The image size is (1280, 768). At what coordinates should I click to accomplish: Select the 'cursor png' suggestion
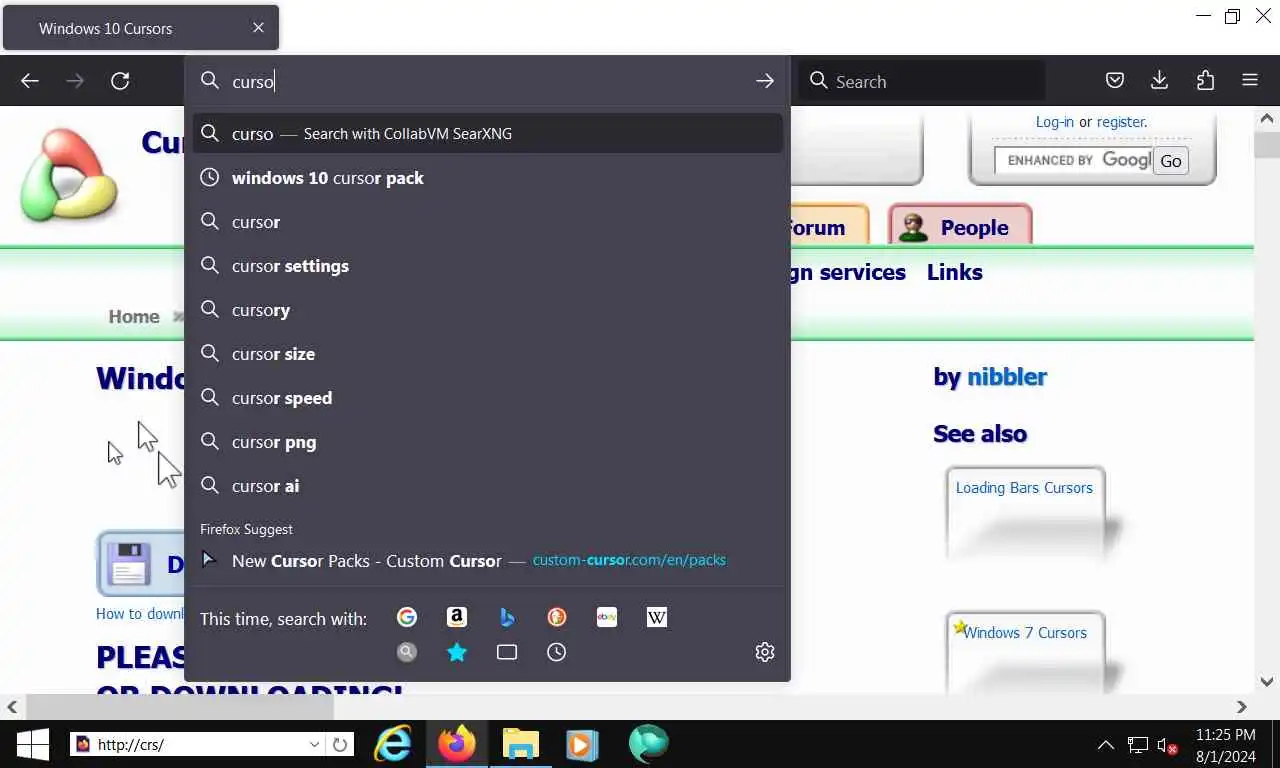[x=488, y=442]
